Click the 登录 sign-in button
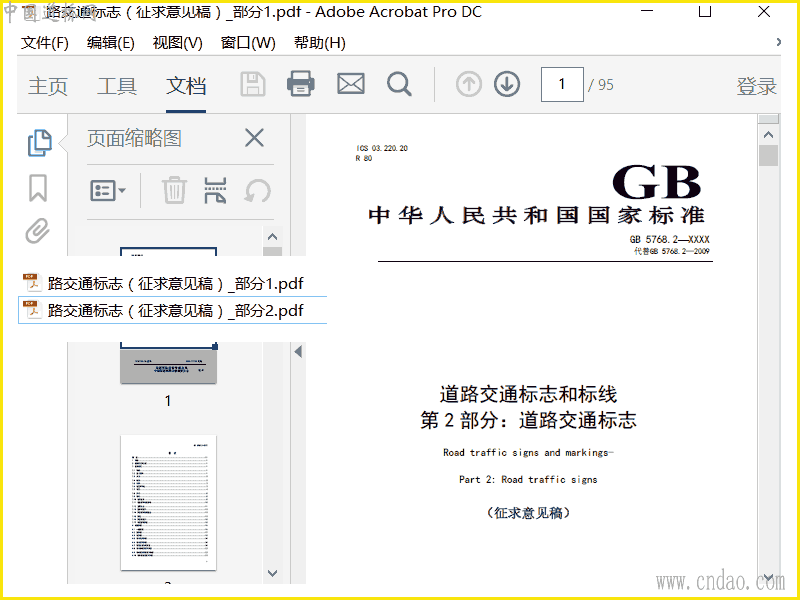800x600 pixels. [756, 86]
